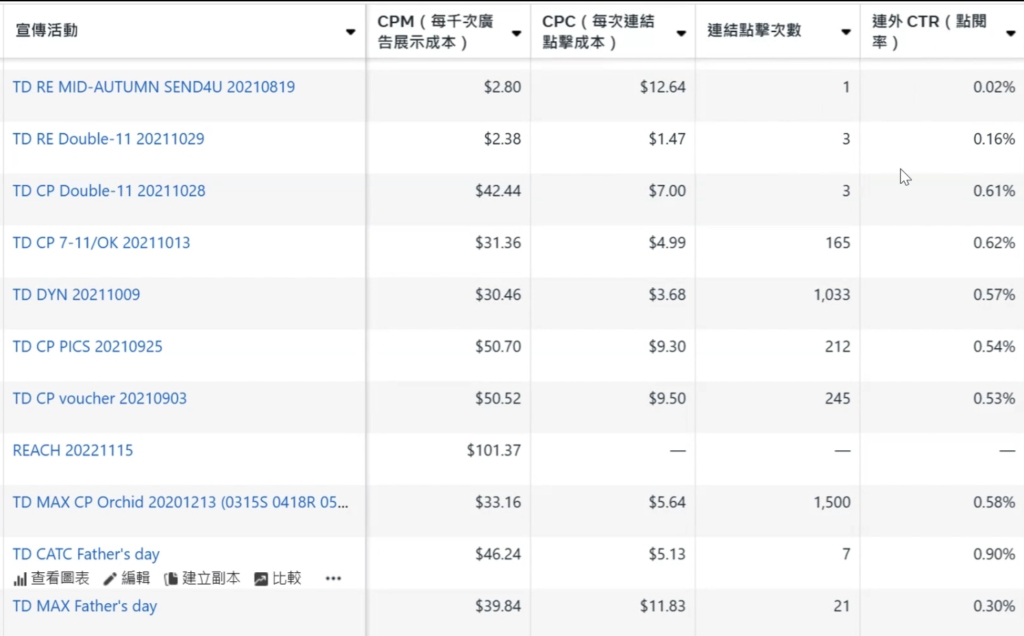Viewport: 1024px width, 636px height.
Task: Open the 宣傳活動 column dropdown arrow
Action: (350, 32)
